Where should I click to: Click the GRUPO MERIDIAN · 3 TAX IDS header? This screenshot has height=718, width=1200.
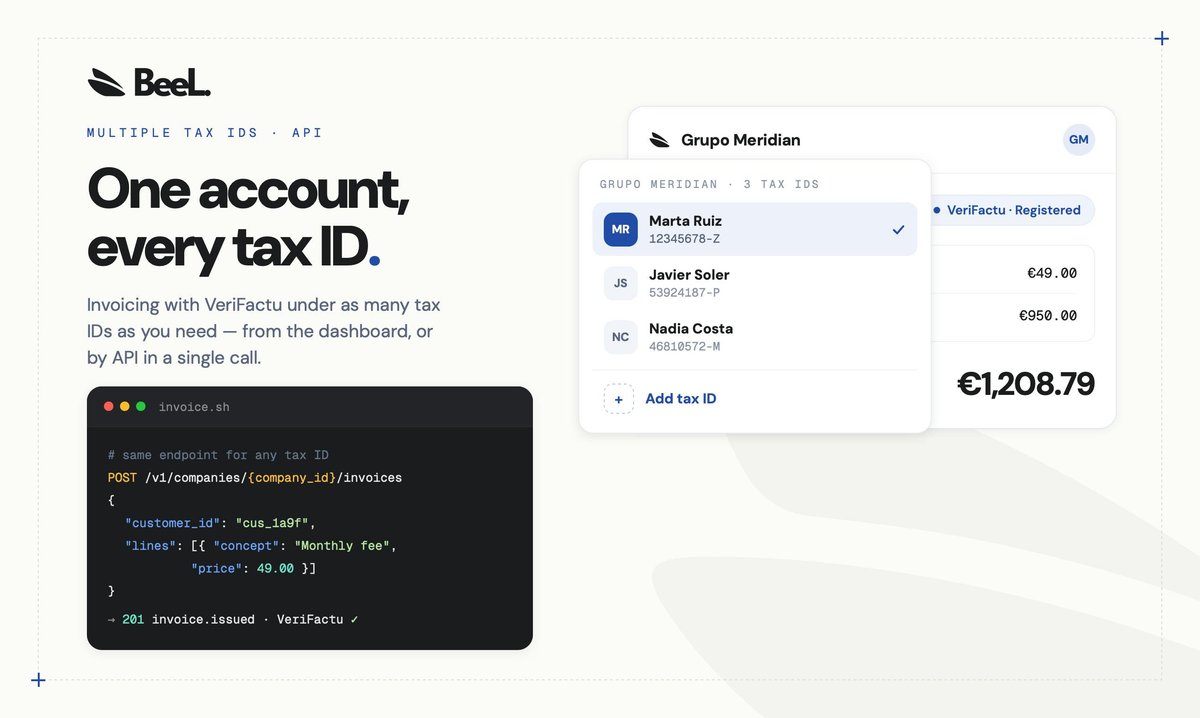click(709, 184)
